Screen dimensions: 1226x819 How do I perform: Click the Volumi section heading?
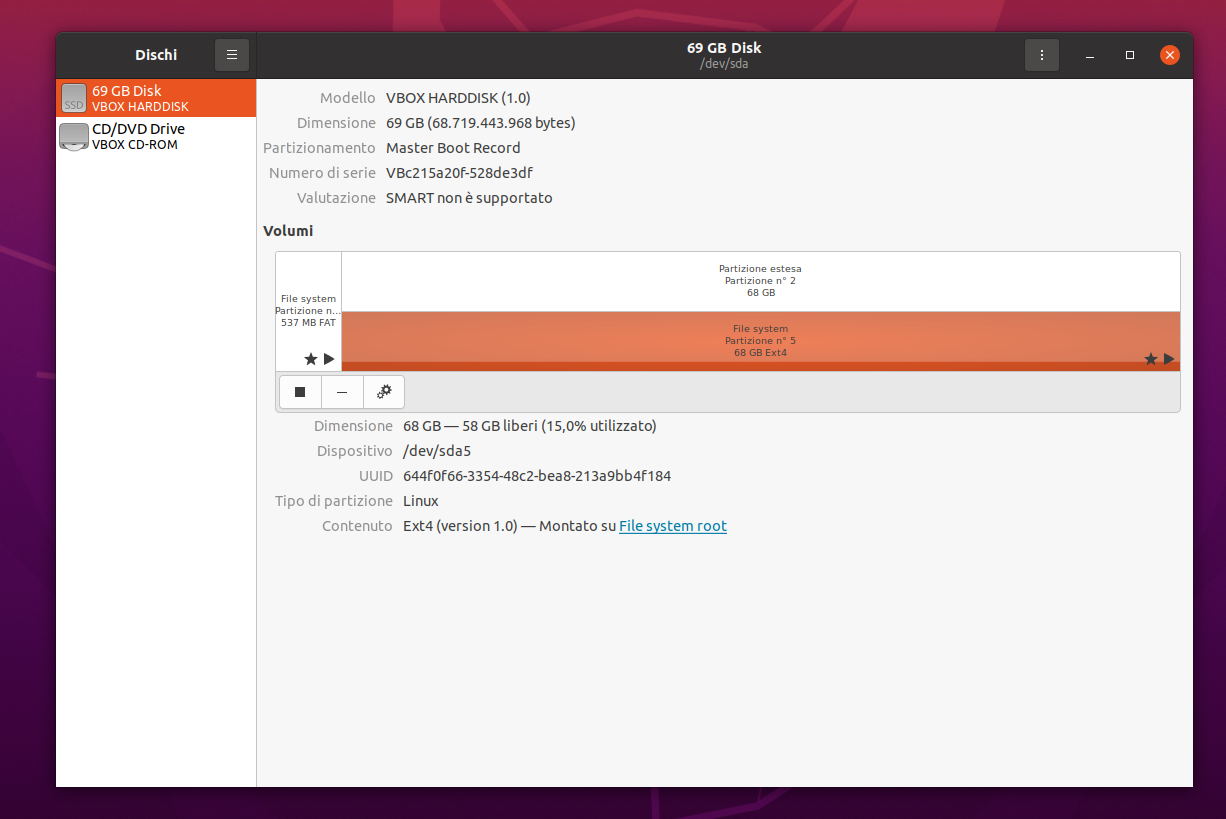pos(288,231)
